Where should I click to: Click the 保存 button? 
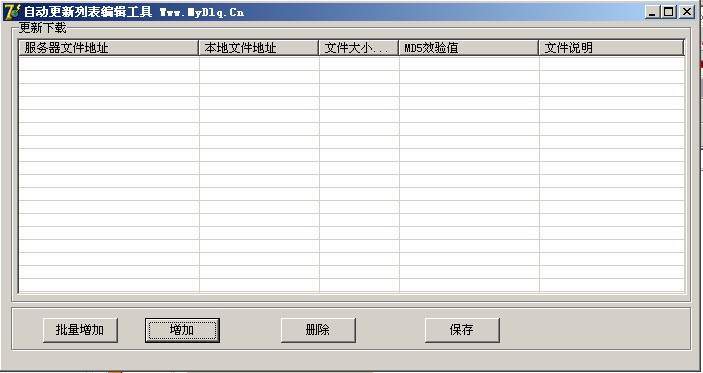pyautogui.click(x=462, y=330)
